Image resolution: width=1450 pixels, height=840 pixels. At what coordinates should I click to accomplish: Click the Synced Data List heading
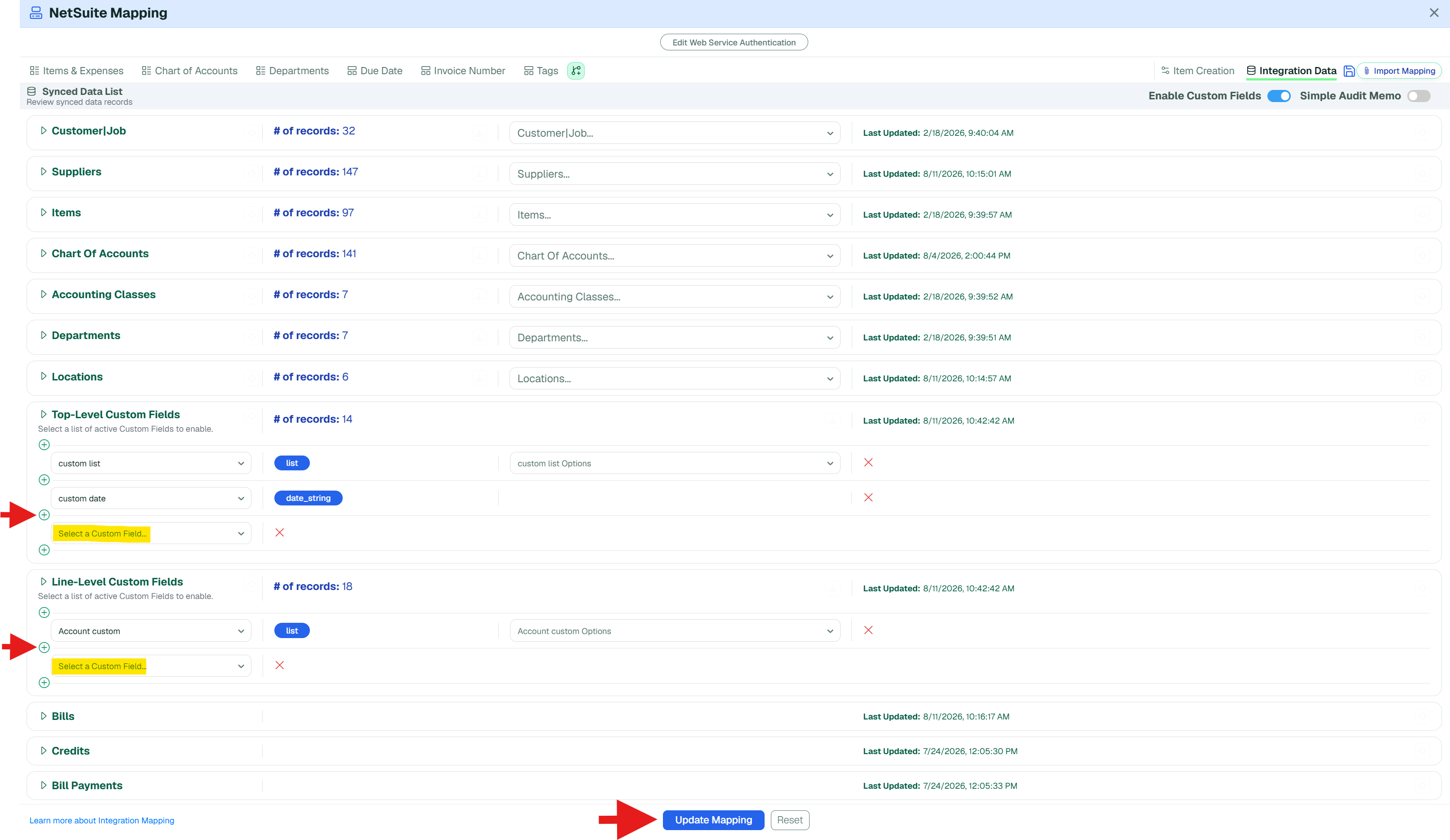(x=82, y=91)
